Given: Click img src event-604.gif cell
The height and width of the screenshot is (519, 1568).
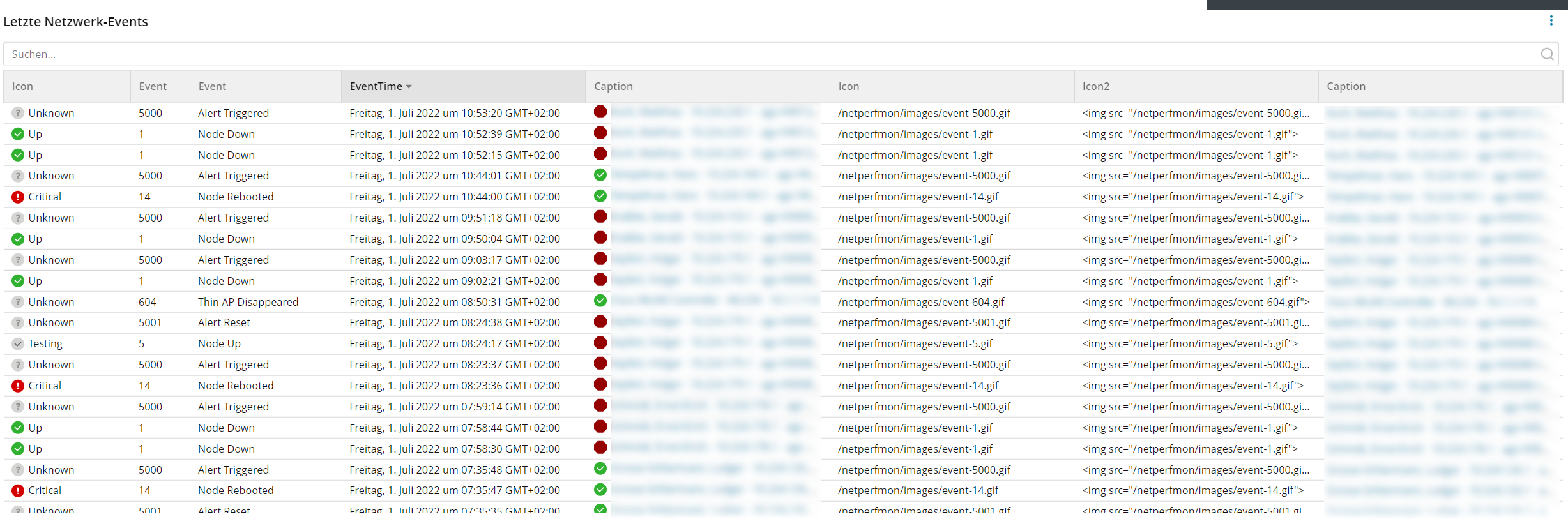Looking at the screenshot, I should [x=1196, y=302].
